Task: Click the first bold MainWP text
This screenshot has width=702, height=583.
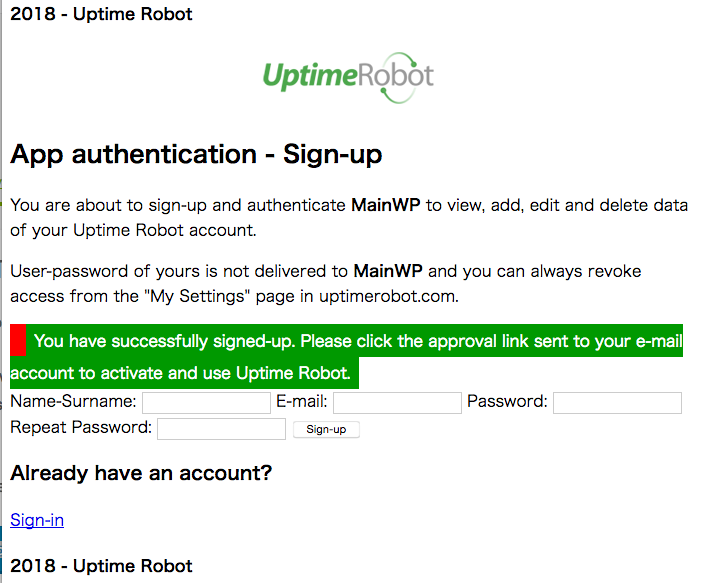Action: [x=385, y=205]
